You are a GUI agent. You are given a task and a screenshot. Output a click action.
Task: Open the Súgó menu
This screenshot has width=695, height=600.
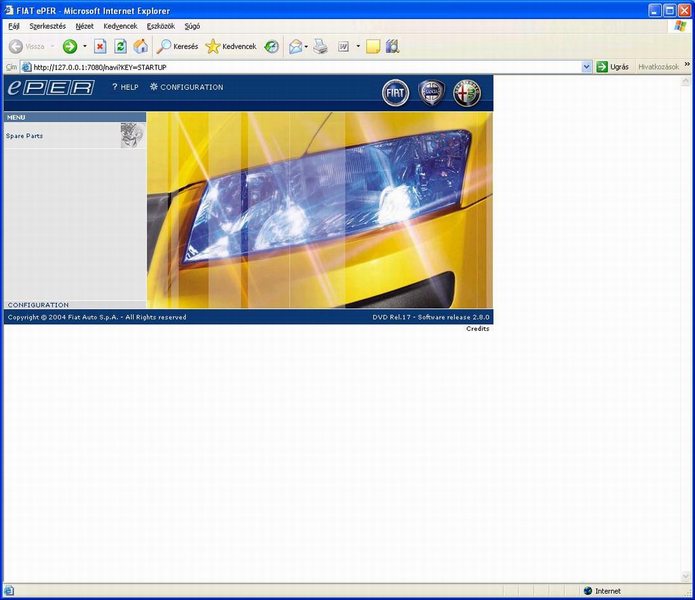click(x=192, y=26)
